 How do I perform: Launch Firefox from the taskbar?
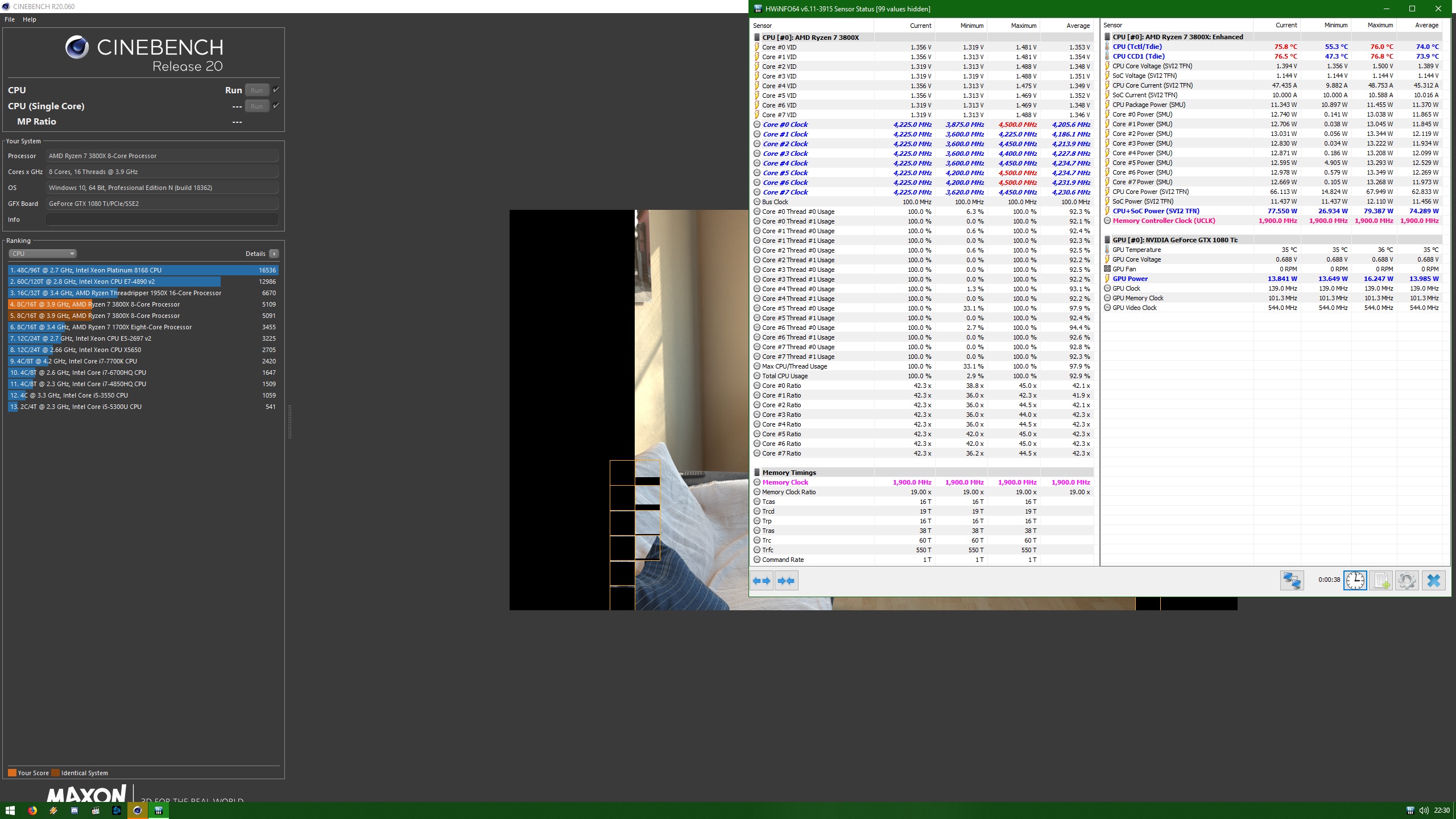[32, 810]
